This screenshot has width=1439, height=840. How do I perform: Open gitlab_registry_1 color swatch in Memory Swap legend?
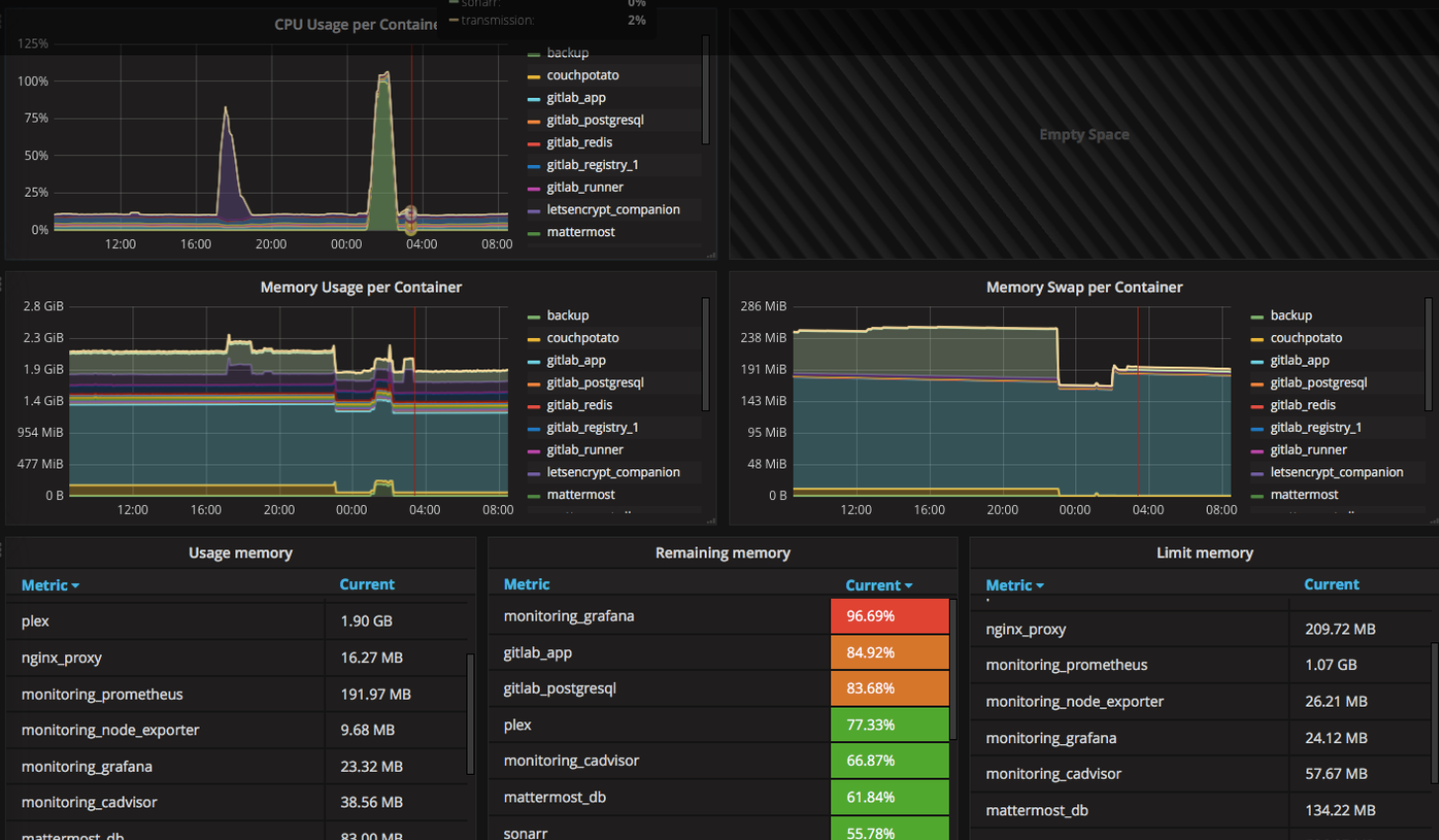coord(1257,430)
